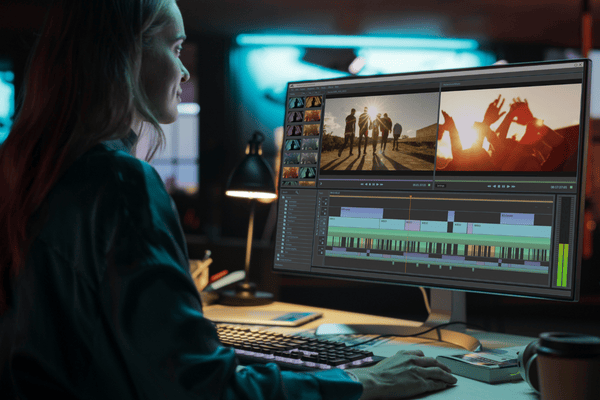Select top-left teal thumbnail in media bin

296,103
